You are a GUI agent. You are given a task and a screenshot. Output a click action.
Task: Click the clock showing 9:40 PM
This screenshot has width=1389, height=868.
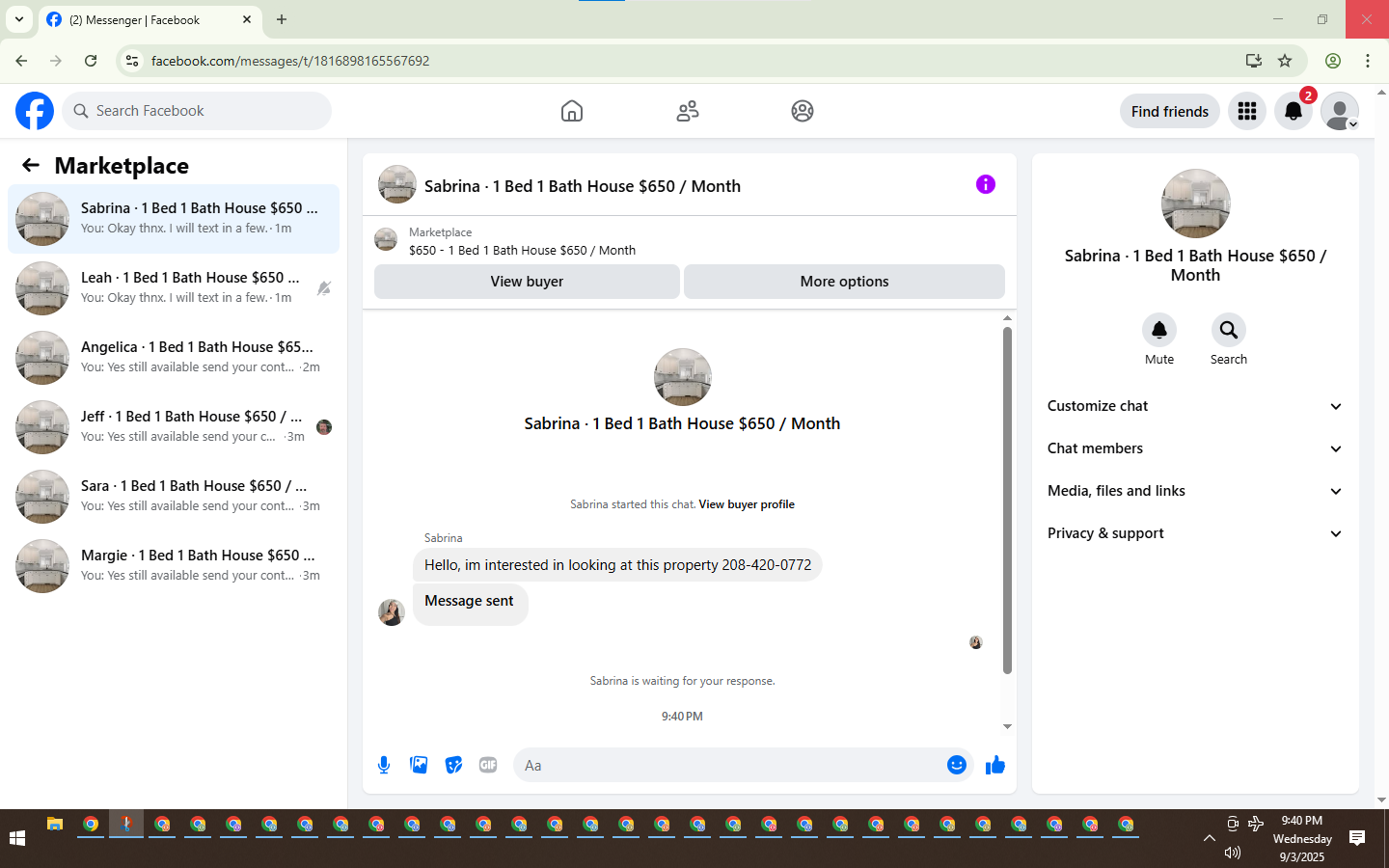[x=1302, y=821]
